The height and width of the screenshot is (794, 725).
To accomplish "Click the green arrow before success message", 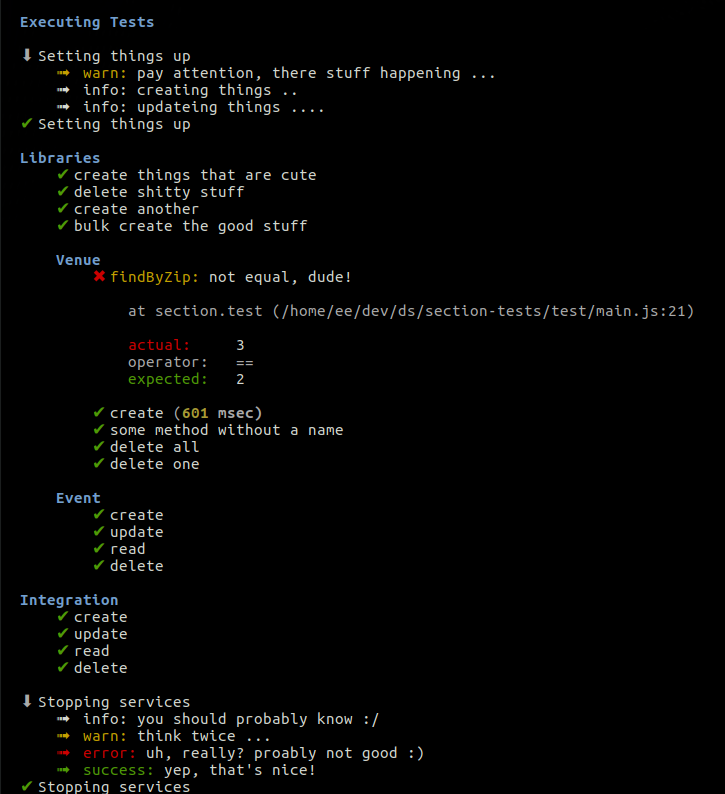I will click(63, 770).
